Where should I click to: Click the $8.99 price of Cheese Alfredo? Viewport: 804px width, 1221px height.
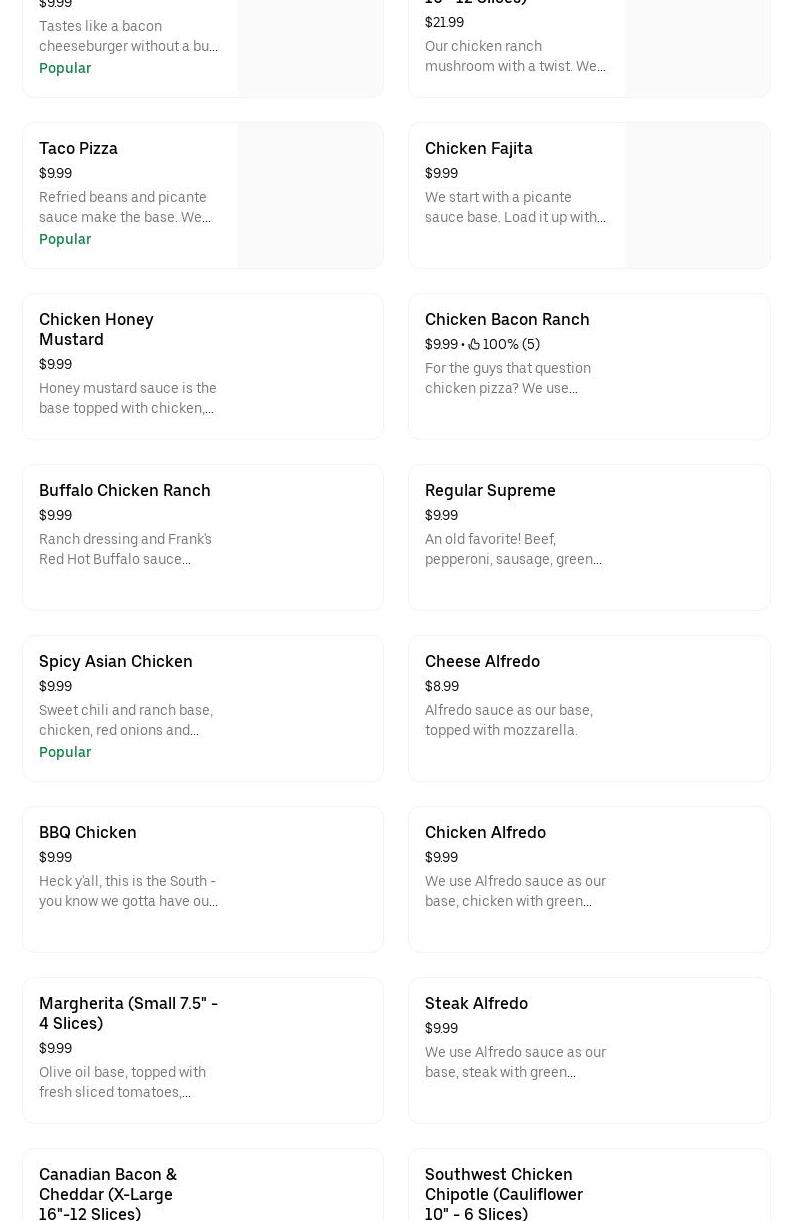[442, 686]
